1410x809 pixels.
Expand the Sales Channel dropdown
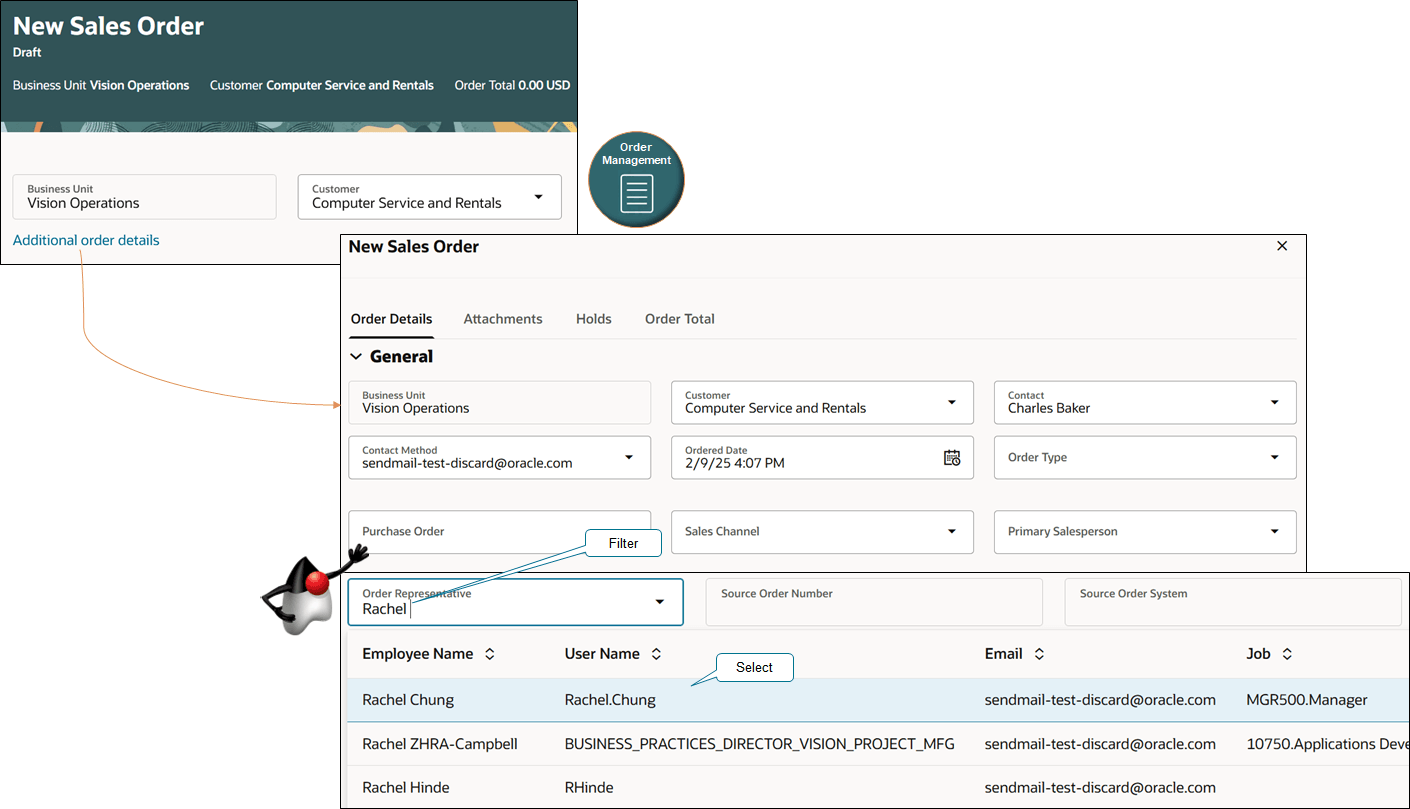[951, 532]
